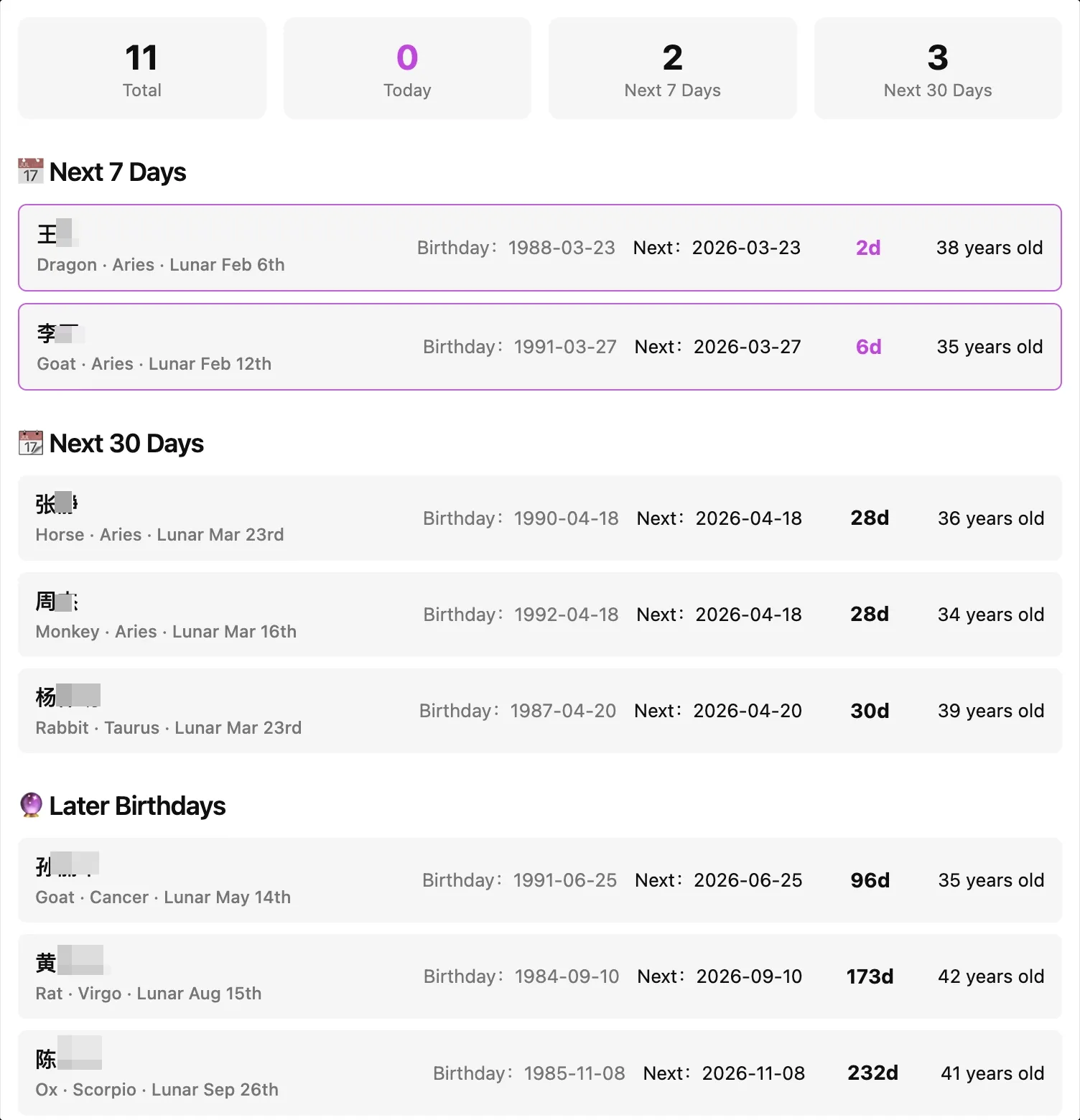
Task: Select the Next 30 Days summary card
Action: pos(938,68)
